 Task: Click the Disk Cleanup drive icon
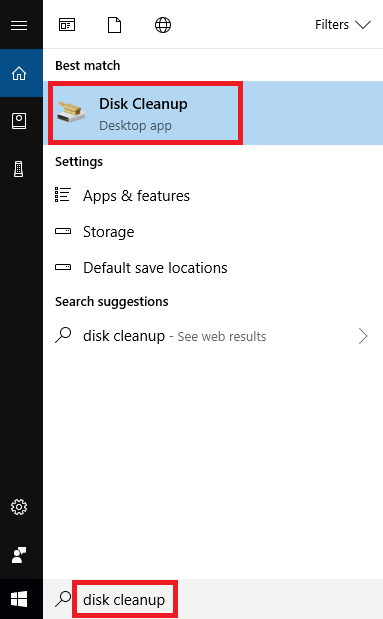tap(71, 112)
